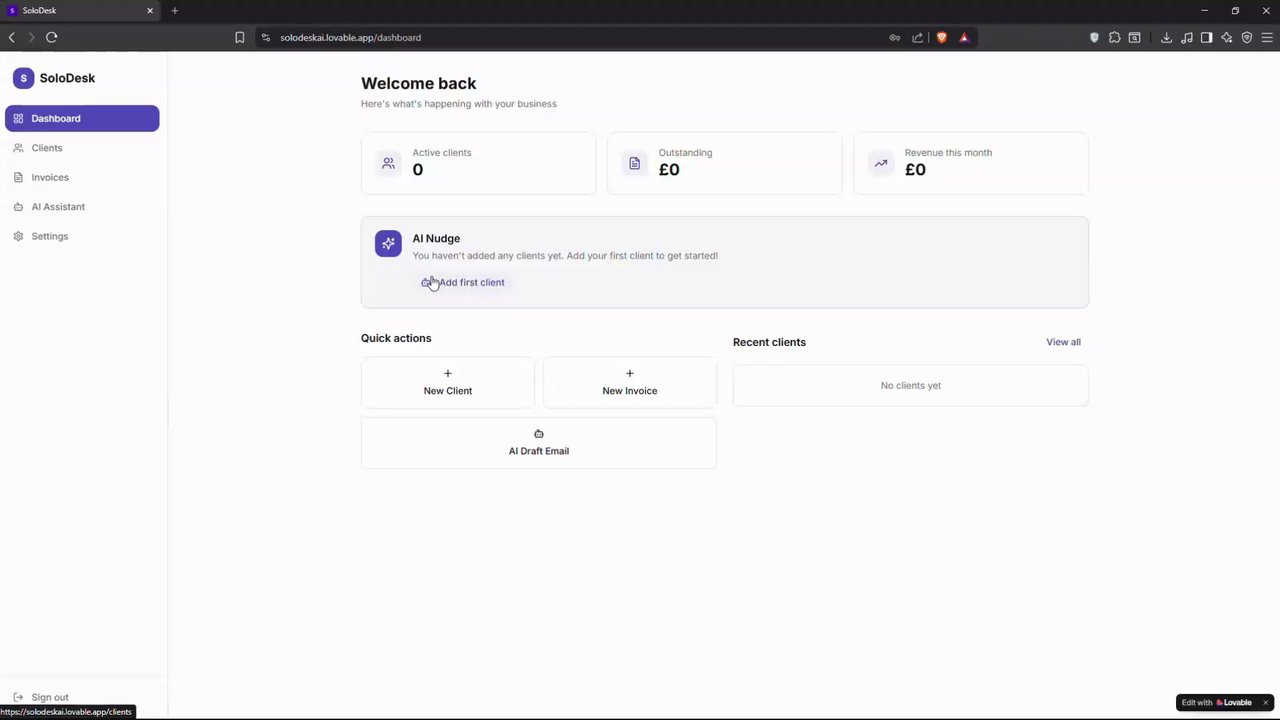
Task: Open a new browser tab
Action: [174, 10]
